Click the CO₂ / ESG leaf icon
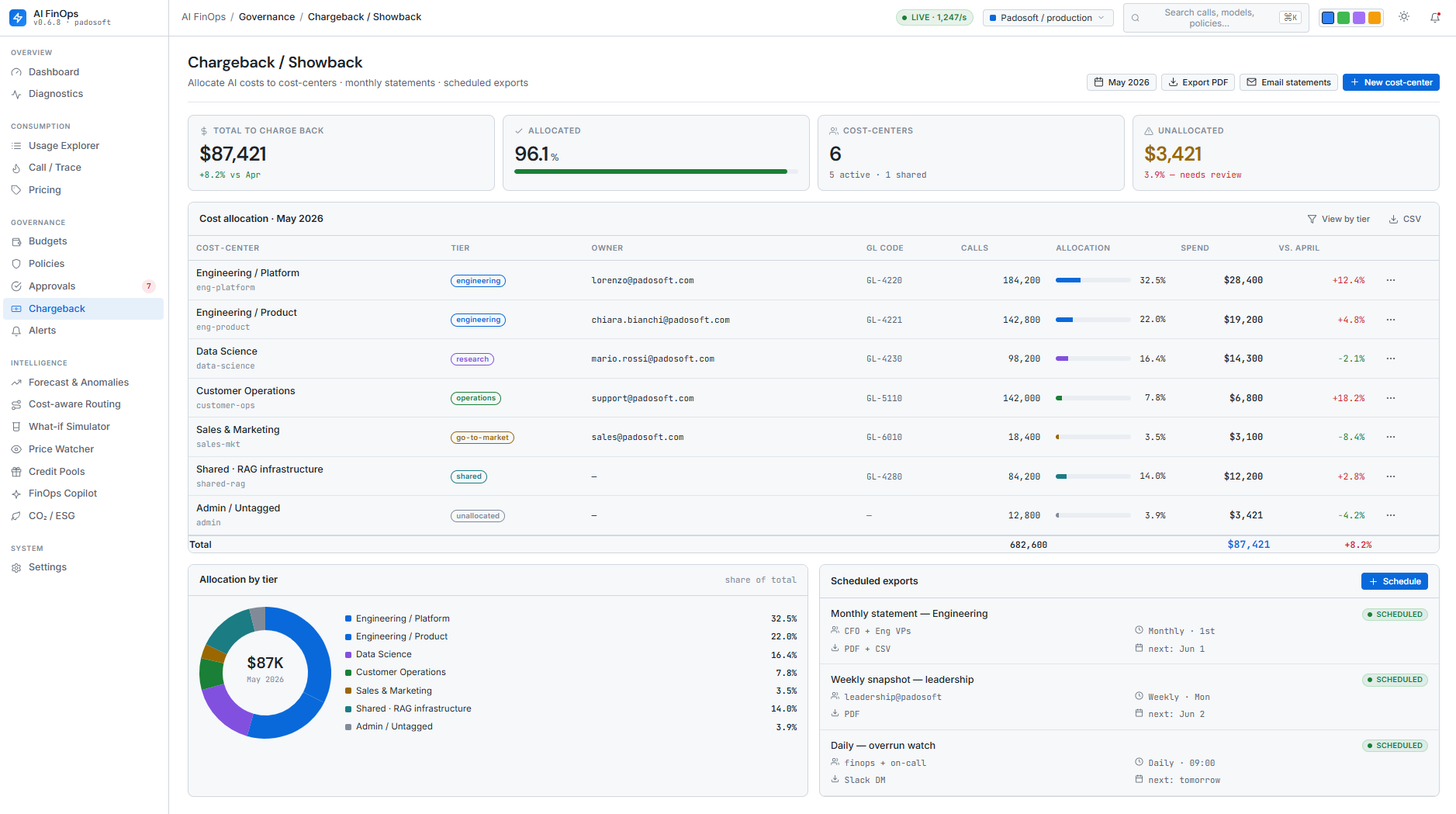 [x=16, y=516]
